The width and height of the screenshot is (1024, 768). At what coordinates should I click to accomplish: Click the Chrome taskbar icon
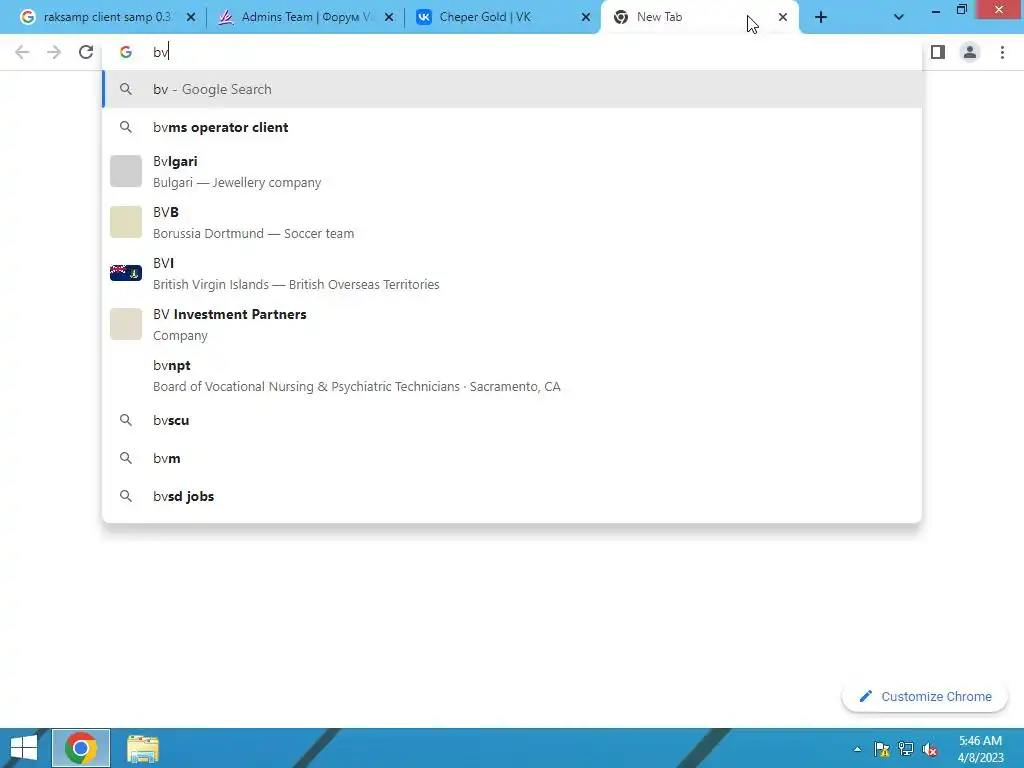point(81,748)
